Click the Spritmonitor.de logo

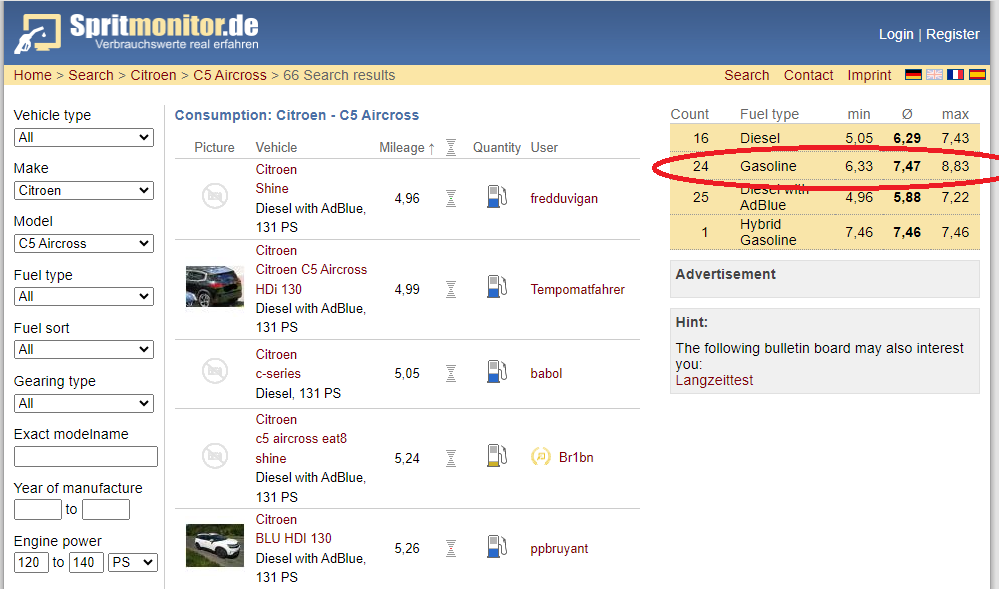click(x=137, y=33)
